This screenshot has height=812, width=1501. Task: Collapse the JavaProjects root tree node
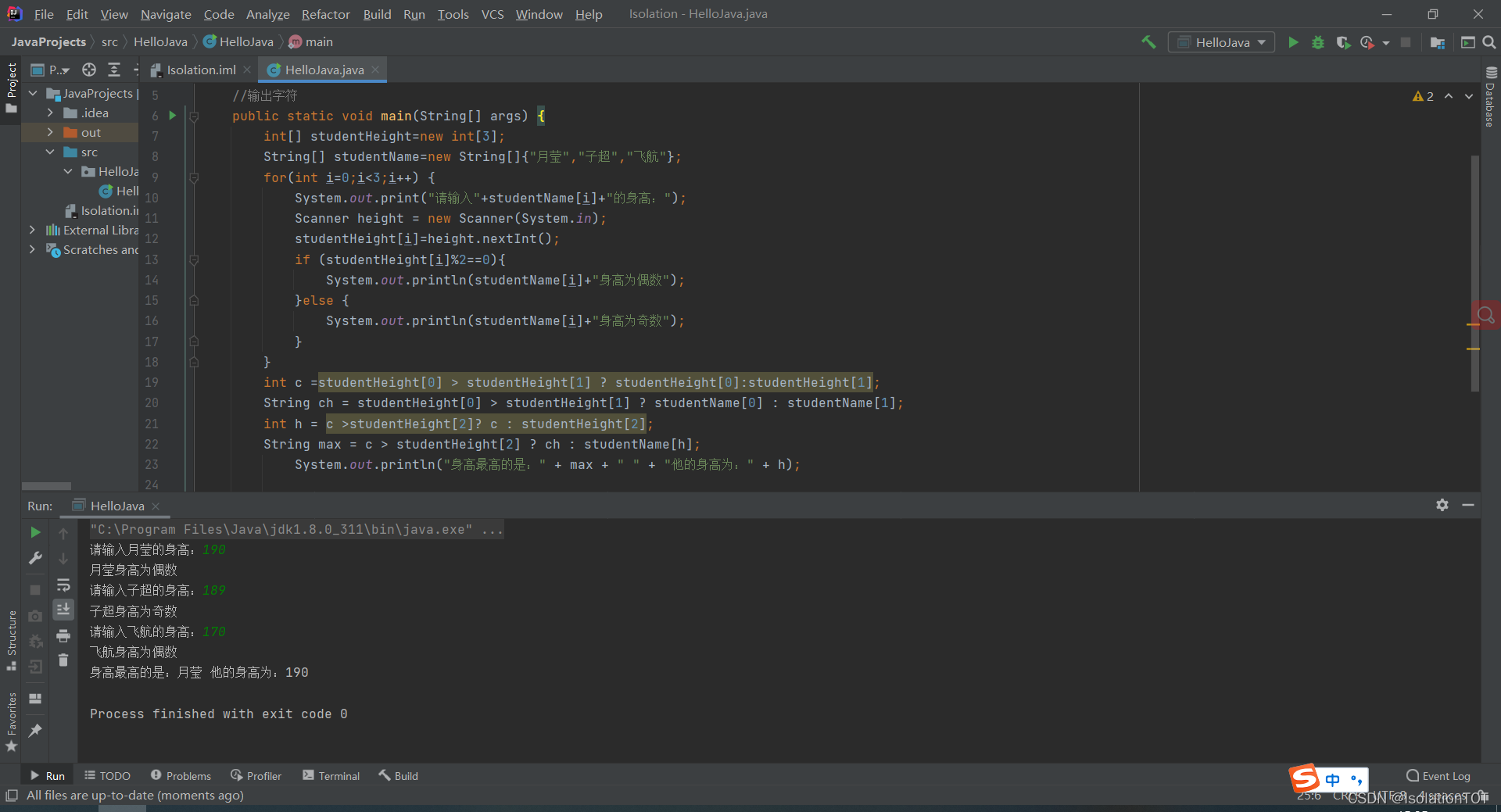click(33, 93)
